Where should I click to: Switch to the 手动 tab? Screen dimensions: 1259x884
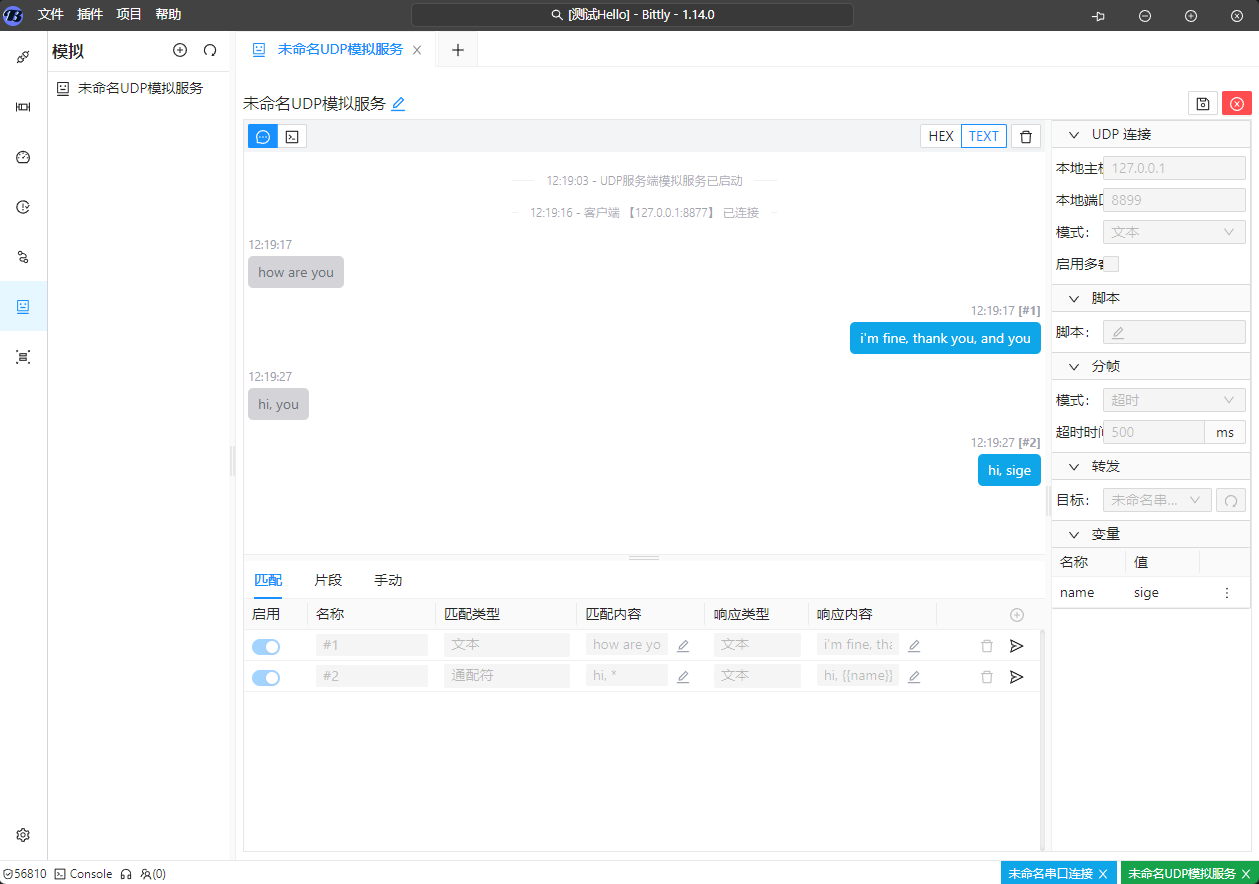(x=388, y=580)
